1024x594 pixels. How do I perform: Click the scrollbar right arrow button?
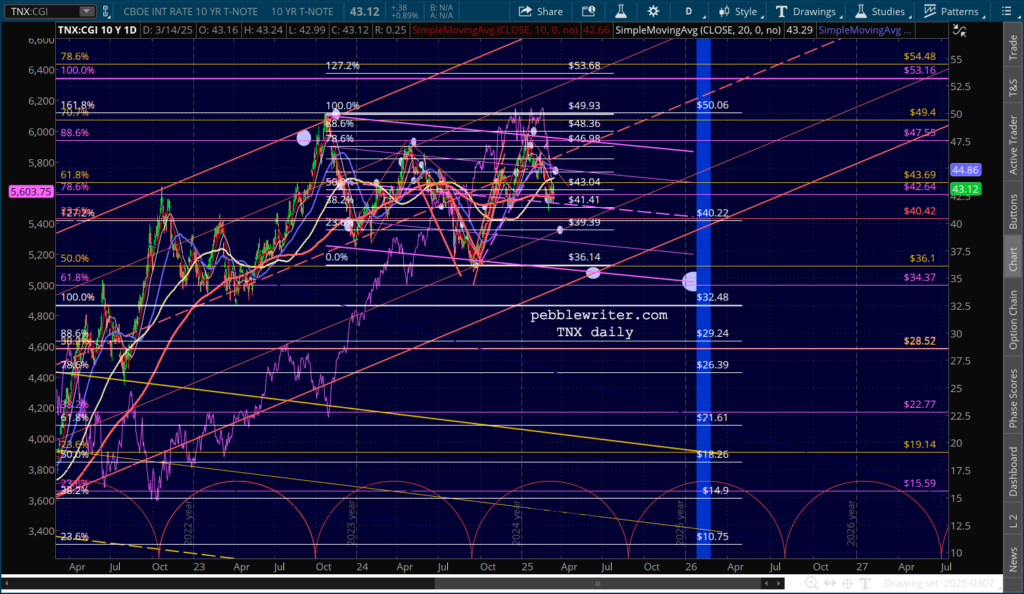pos(778,584)
